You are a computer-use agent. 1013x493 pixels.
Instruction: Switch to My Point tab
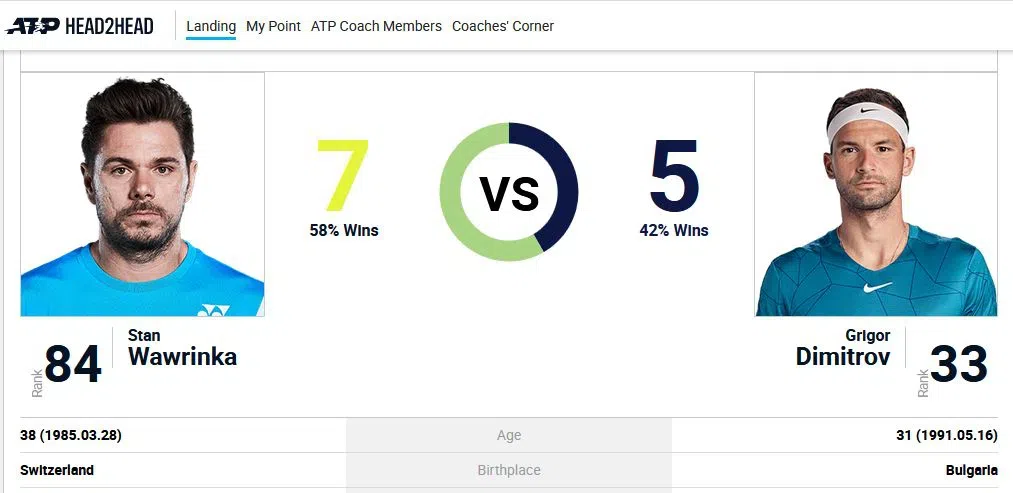[x=273, y=26]
